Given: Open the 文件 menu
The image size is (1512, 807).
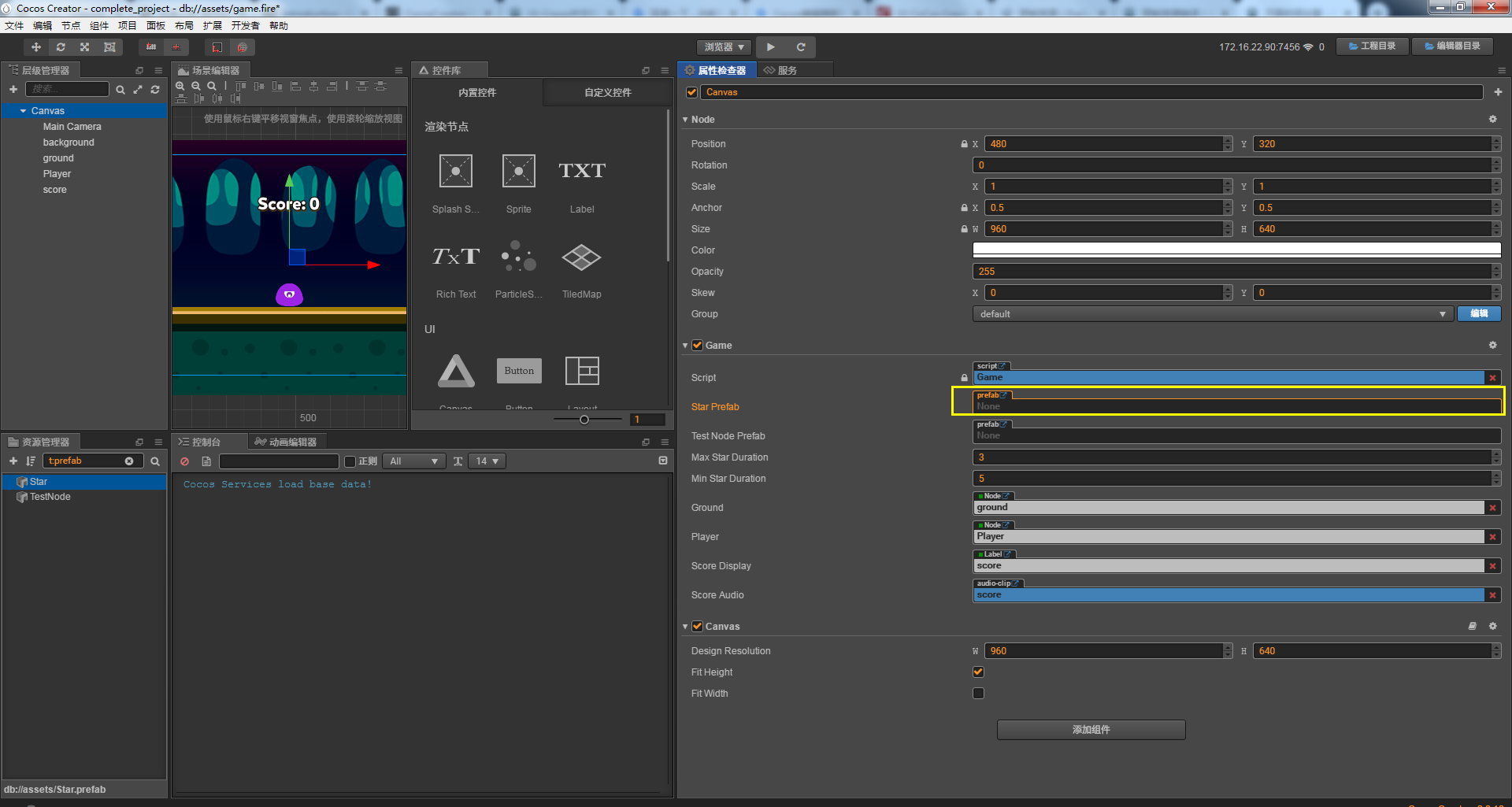Looking at the screenshot, I should tap(14, 26).
